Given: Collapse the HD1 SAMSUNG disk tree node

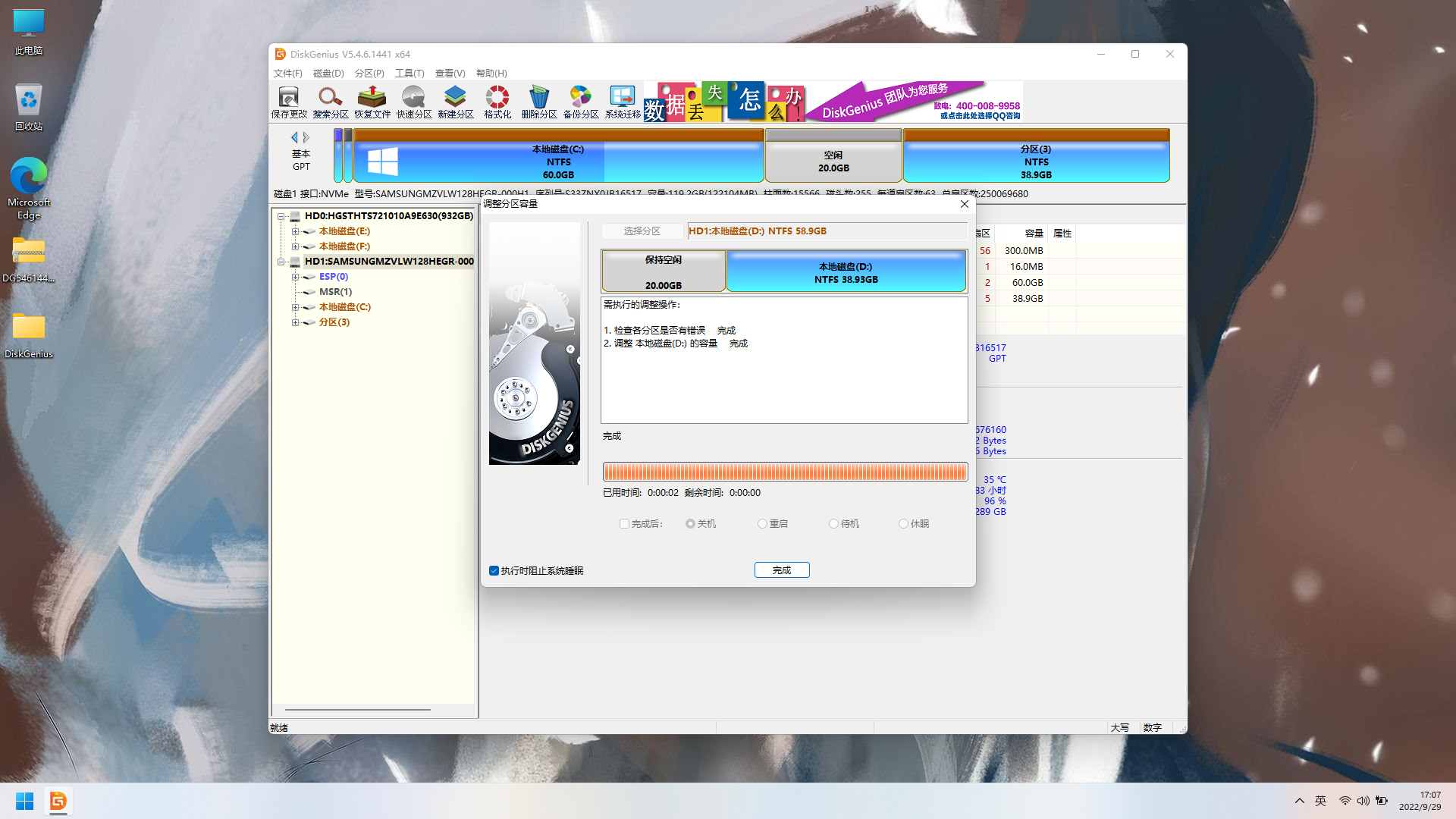Looking at the screenshot, I should 281,262.
